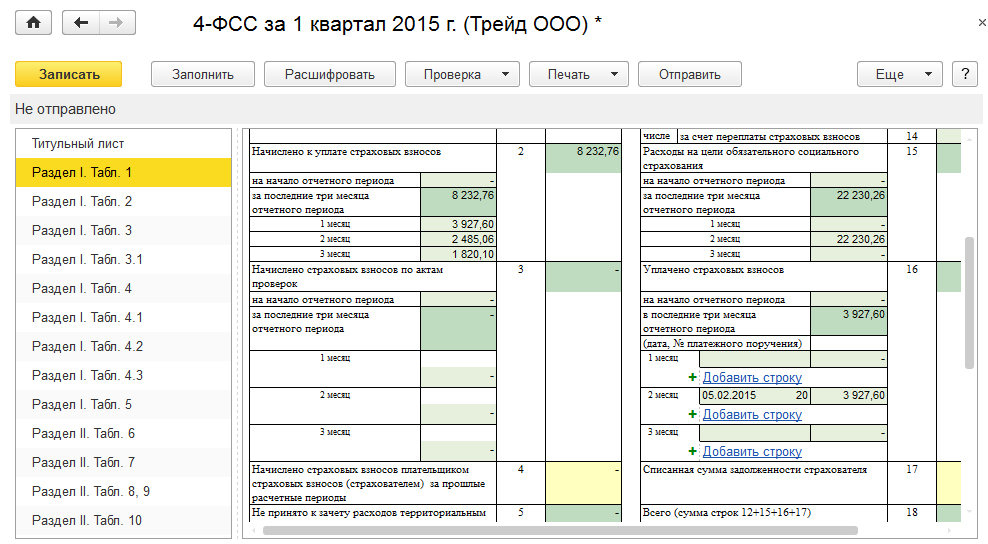
Task: Click the Заполнить button
Action: coord(203,74)
